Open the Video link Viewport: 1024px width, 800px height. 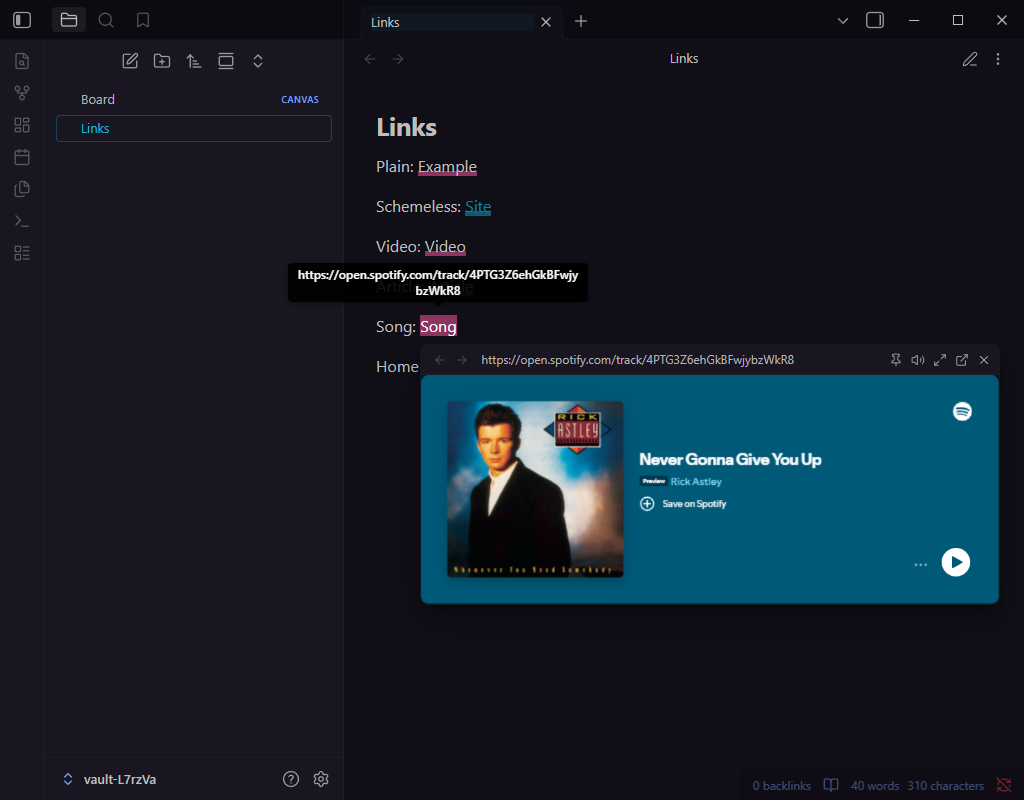pos(445,246)
